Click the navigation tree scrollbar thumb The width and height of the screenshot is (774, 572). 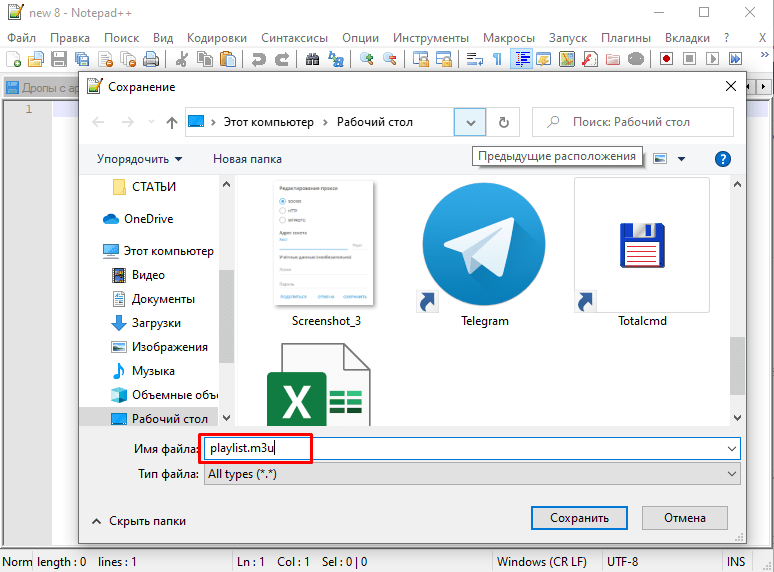pos(226,316)
